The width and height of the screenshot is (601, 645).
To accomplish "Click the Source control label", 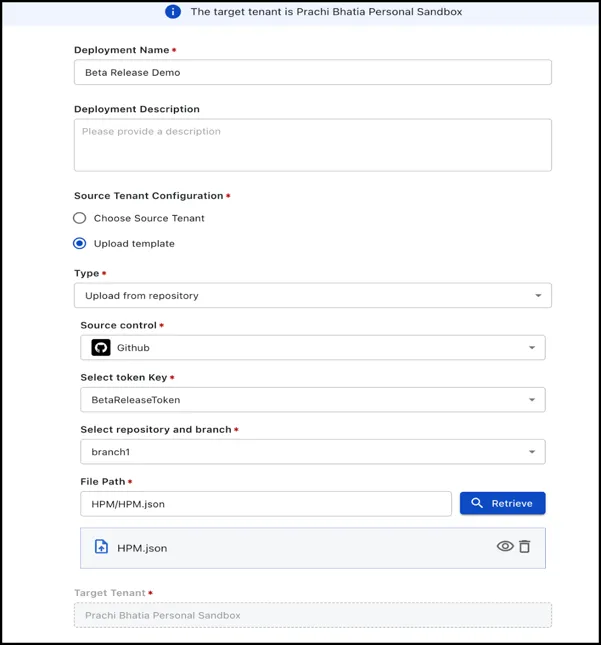I will 118,325.
